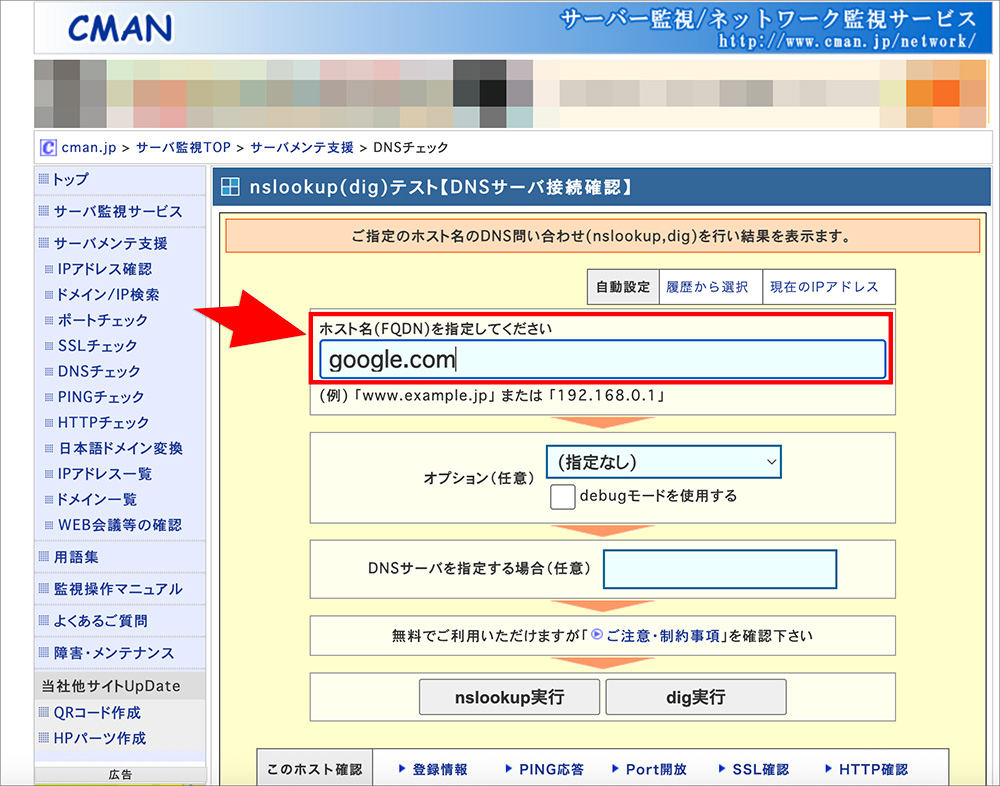Click the dig実行 button
Viewport: 1000px width, 786px height.
click(x=695, y=697)
